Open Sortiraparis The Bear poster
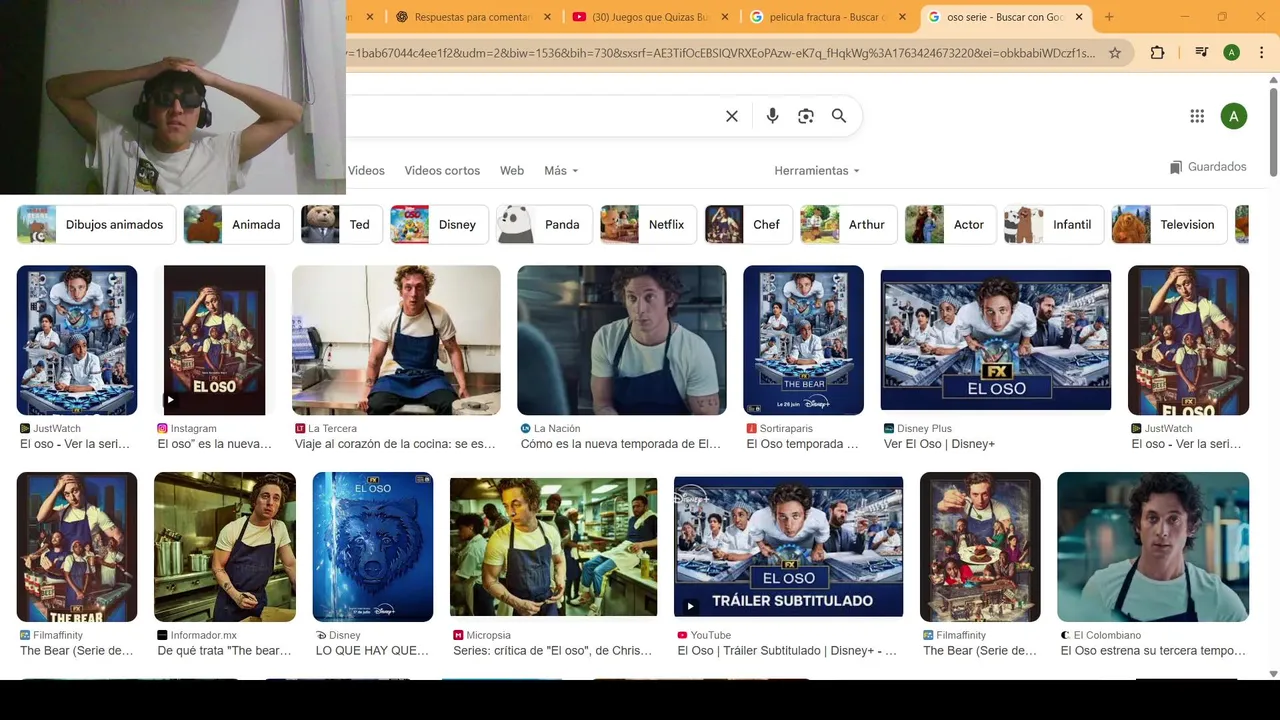The height and width of the screenshot is (720, 1280). coord(803,340)
